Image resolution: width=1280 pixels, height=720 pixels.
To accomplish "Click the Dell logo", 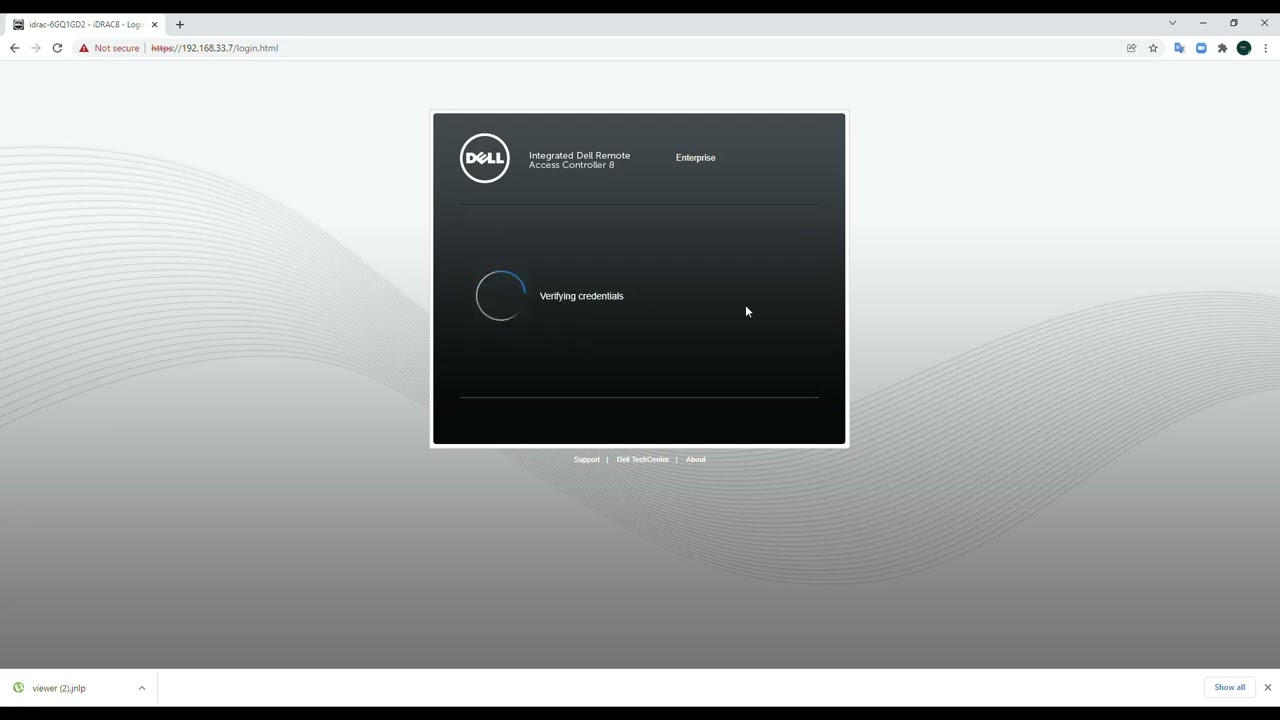I will pos(485,158).
